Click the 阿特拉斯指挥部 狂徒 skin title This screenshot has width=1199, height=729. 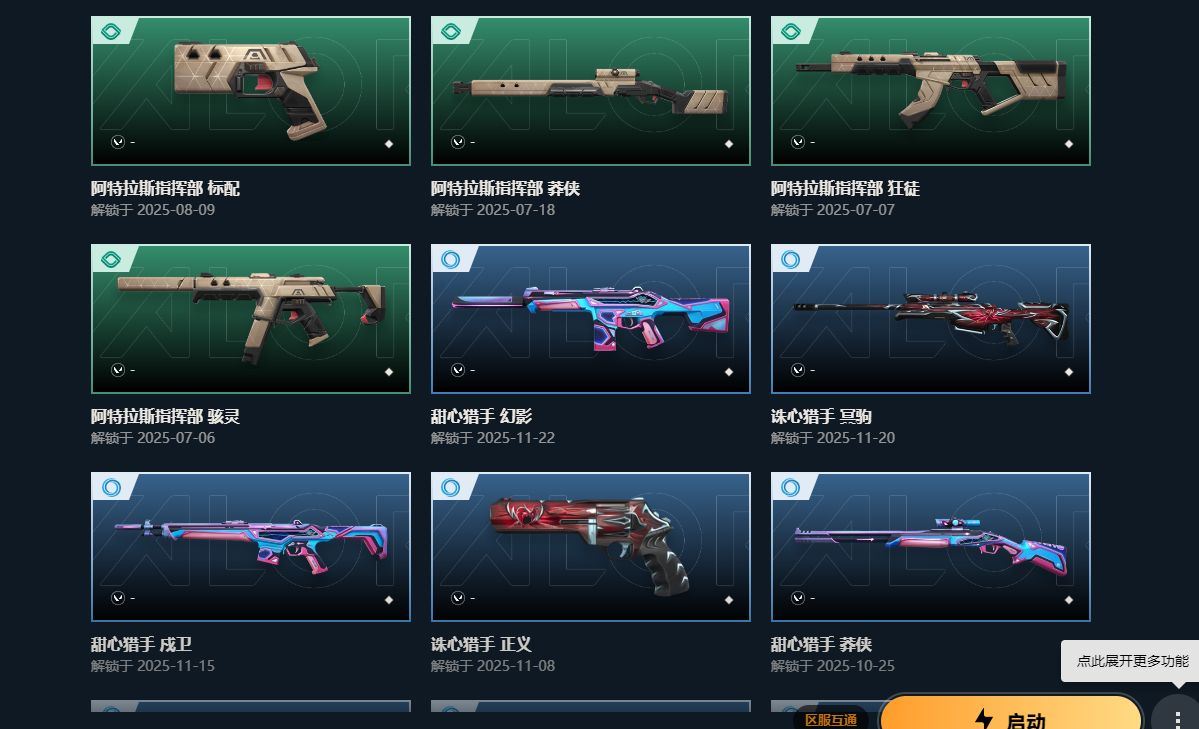point(845,188)
